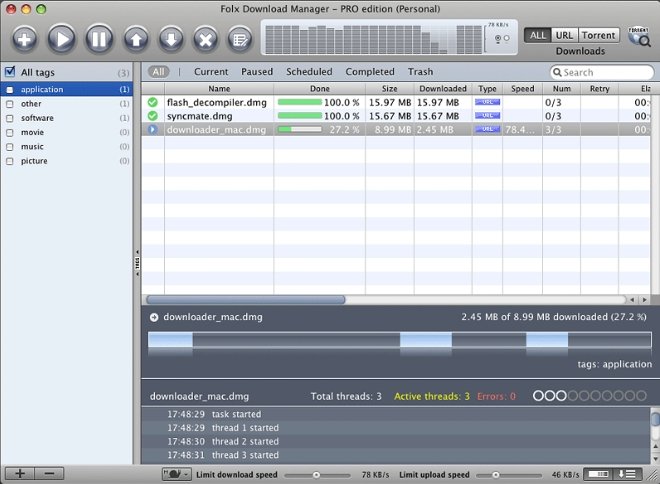Sort by Num column header
The image size is (660, 484).
[562, 89]
